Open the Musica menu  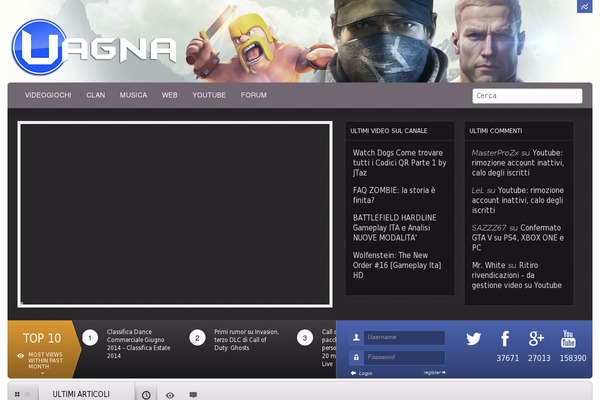(x=133, y=95)
